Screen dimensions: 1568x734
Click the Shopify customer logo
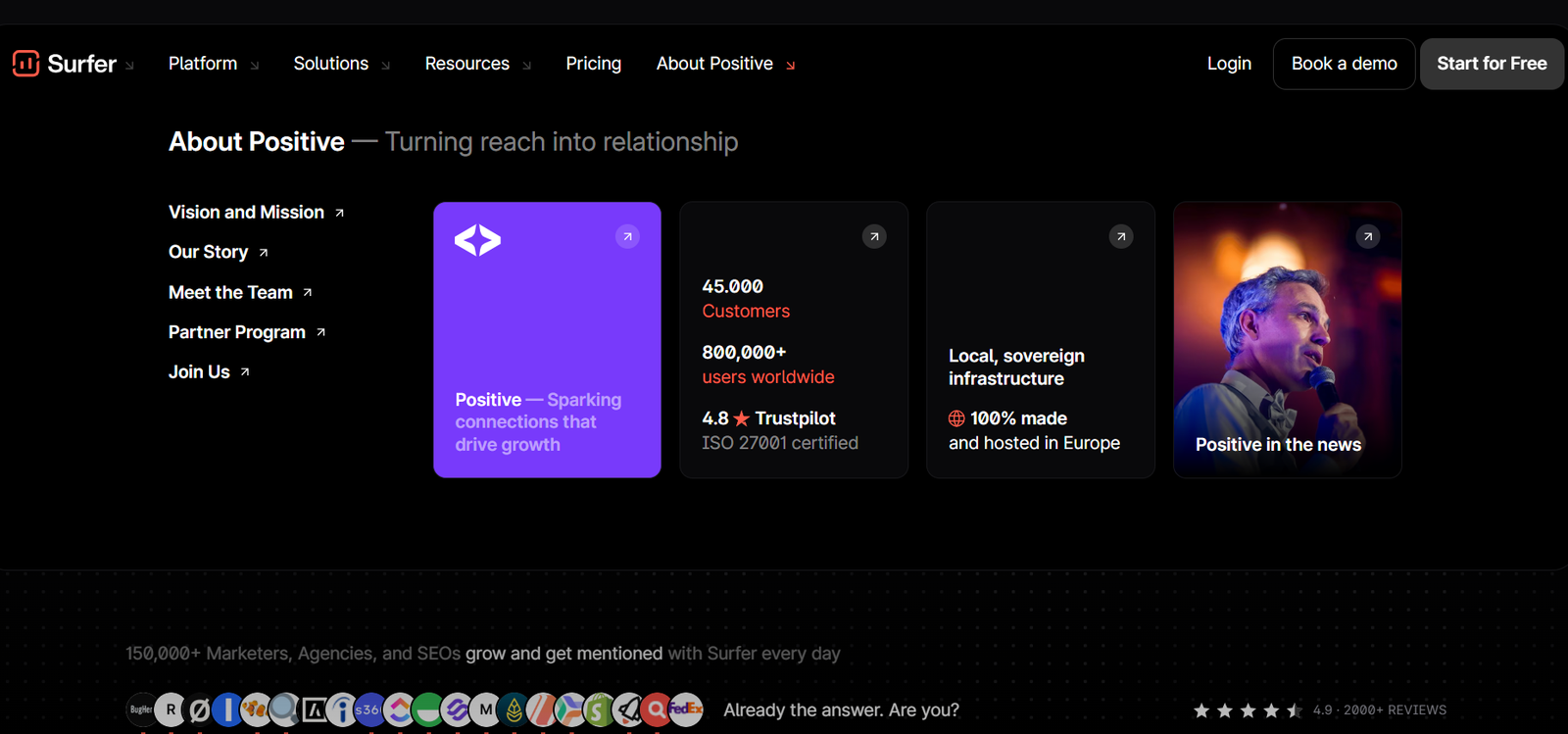pyautogui.click(x=599, y=710)
